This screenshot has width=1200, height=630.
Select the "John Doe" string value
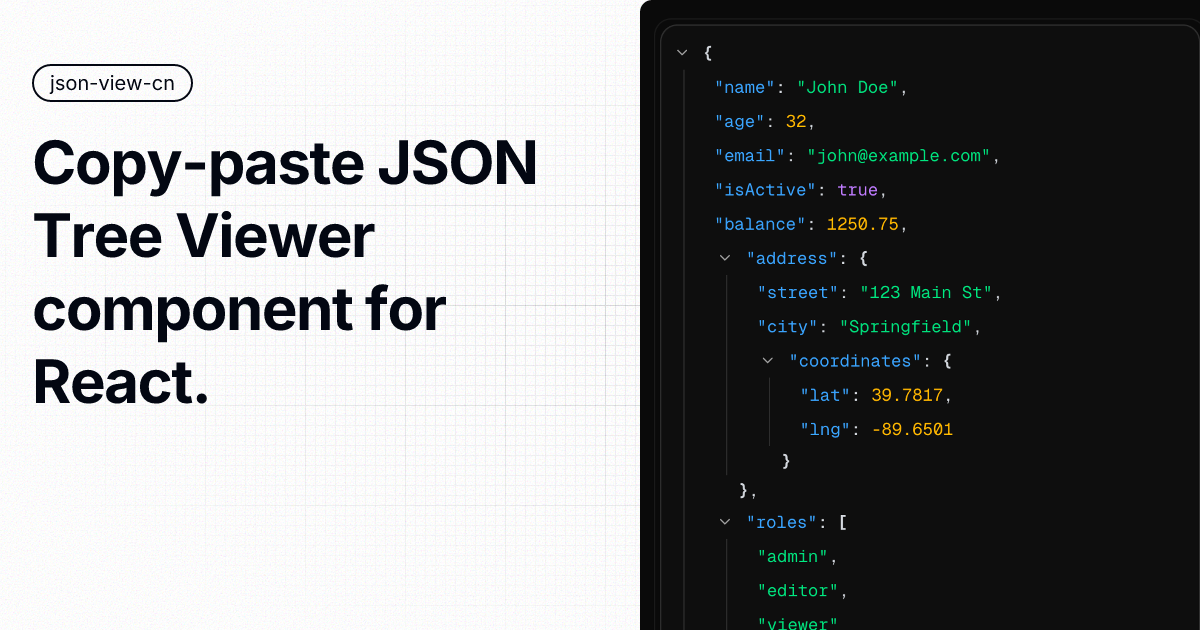(x=849, y=87)
